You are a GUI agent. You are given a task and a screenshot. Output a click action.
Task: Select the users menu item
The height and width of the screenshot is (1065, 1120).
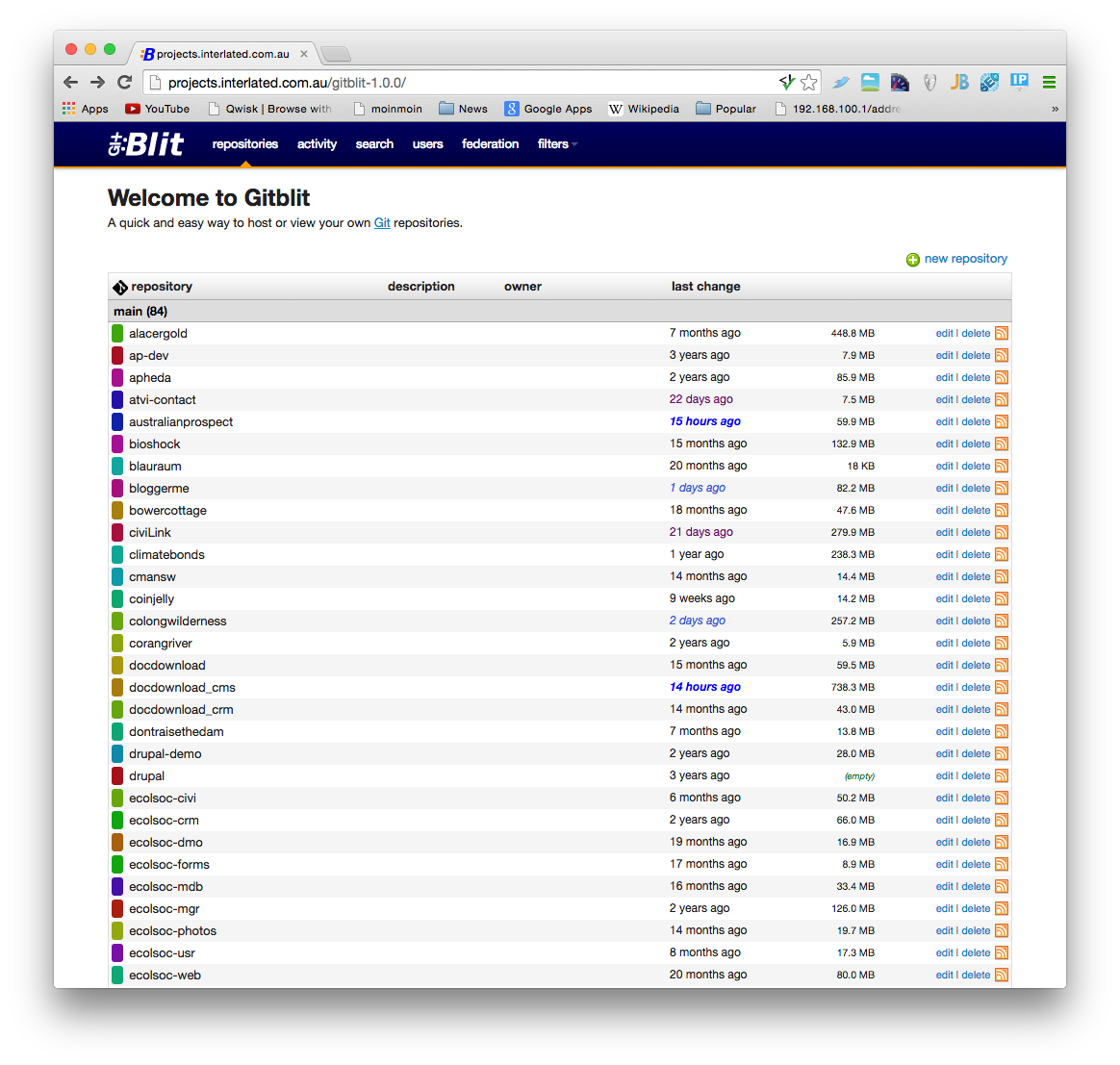coord(427,143)
